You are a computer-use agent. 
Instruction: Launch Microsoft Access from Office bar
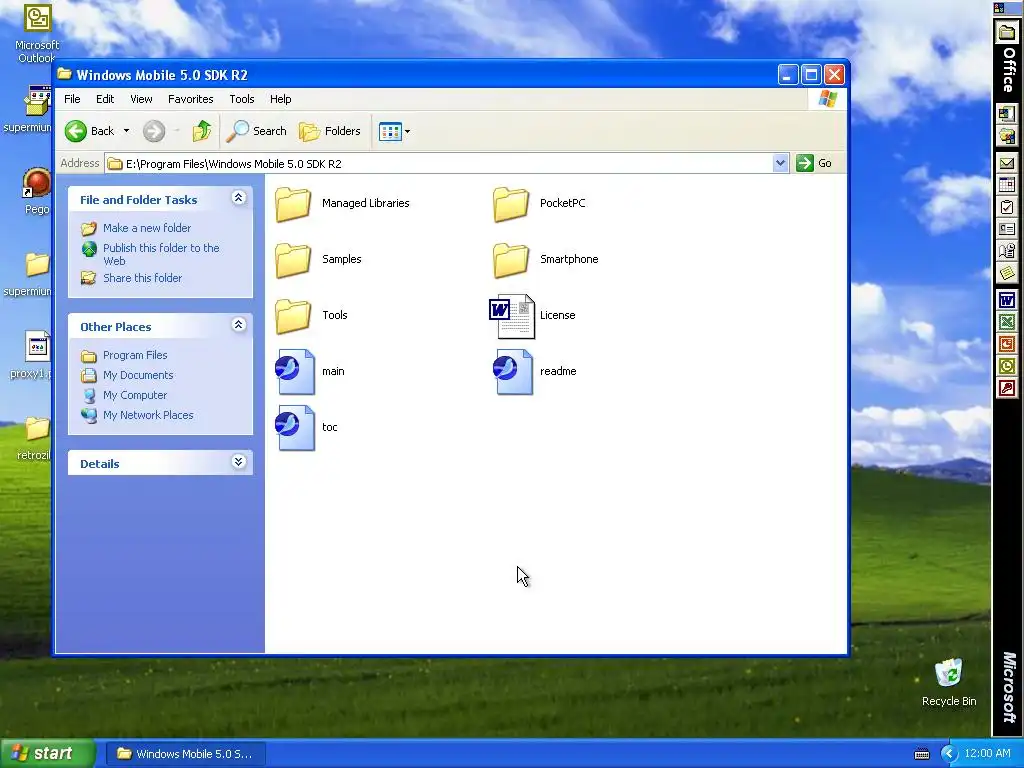point(1007,388)
